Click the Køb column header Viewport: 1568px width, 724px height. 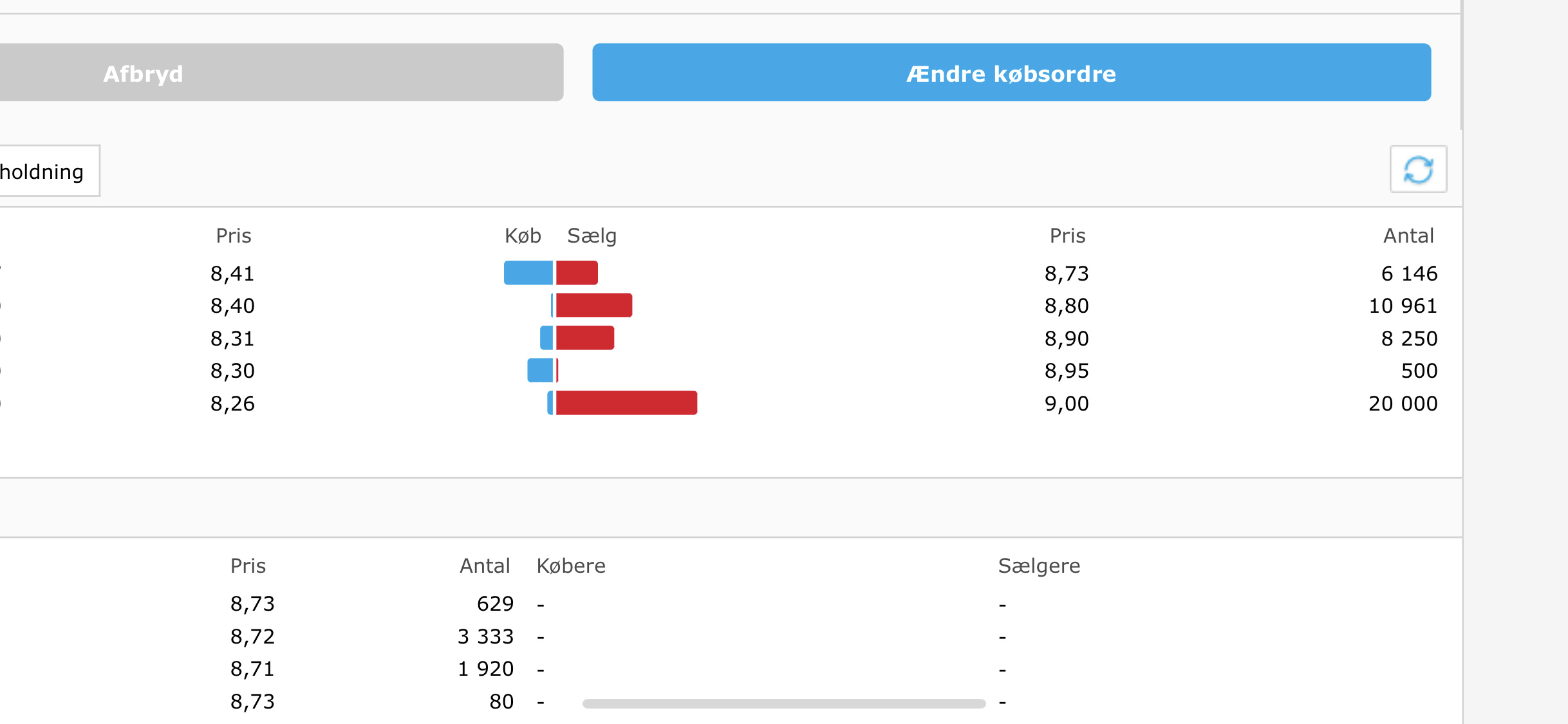[523, 236]
